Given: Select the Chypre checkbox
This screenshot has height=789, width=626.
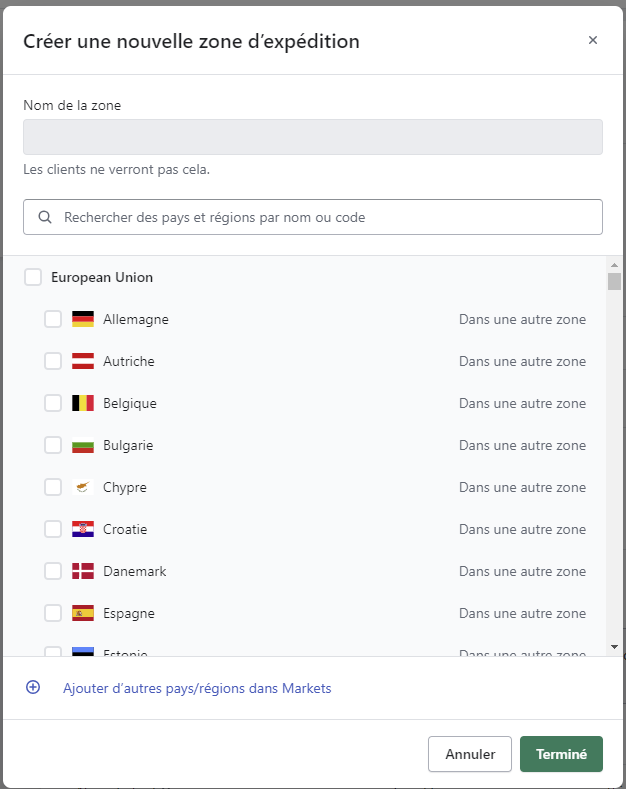Looking at the screenshot, I should click(x=53, y=488).
